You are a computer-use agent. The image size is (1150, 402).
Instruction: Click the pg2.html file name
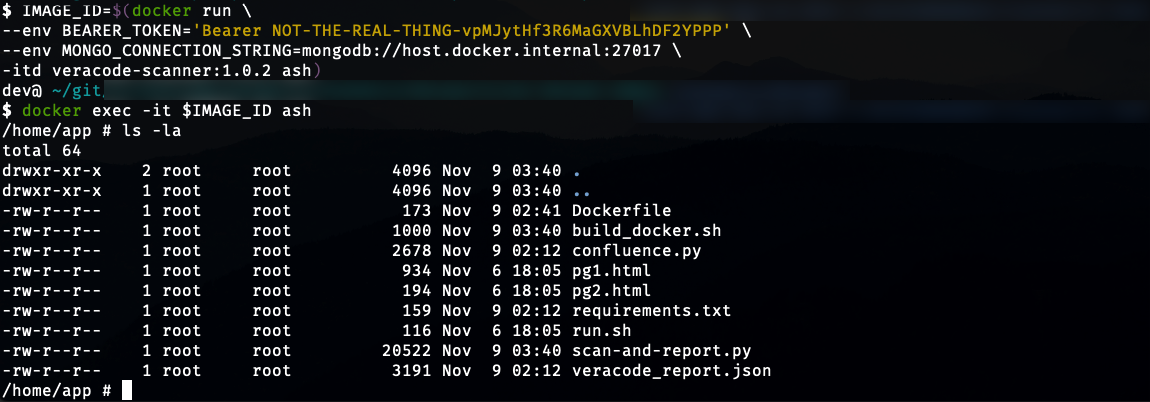click(x=611, y=290)
